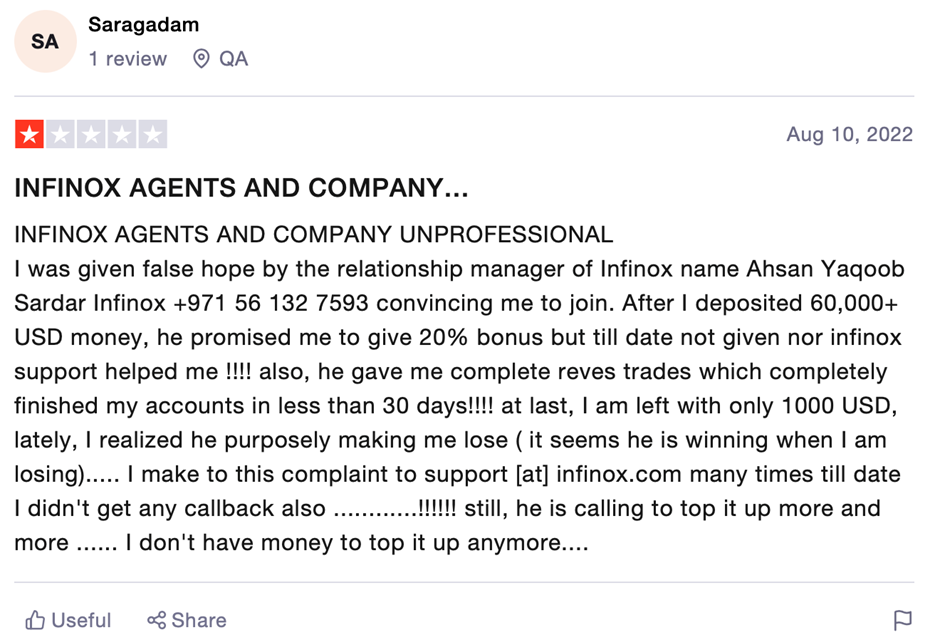Click the thumbs-up Useful icon
This screenshot has height=640, width=940.
(x=35, y=620)
